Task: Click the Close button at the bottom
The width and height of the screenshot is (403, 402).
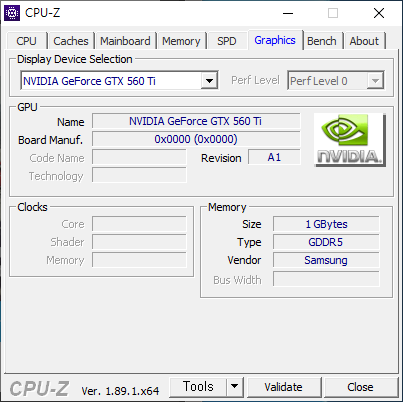Action: point(360,387)
